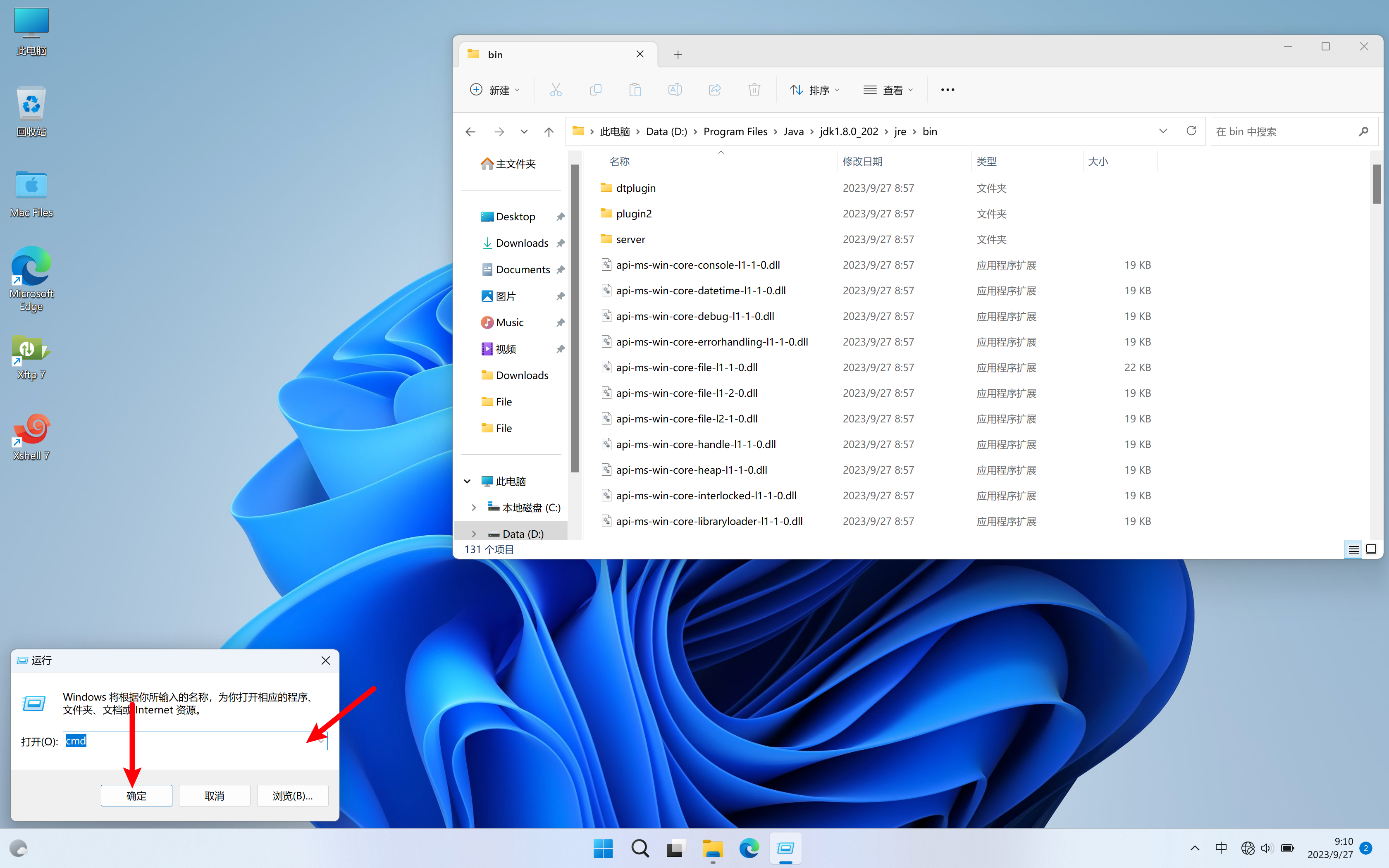The width and height of the screenshot is (1389, 868).
Task: Open the Run dialog command history dropdown
Action: click(321, 741)
